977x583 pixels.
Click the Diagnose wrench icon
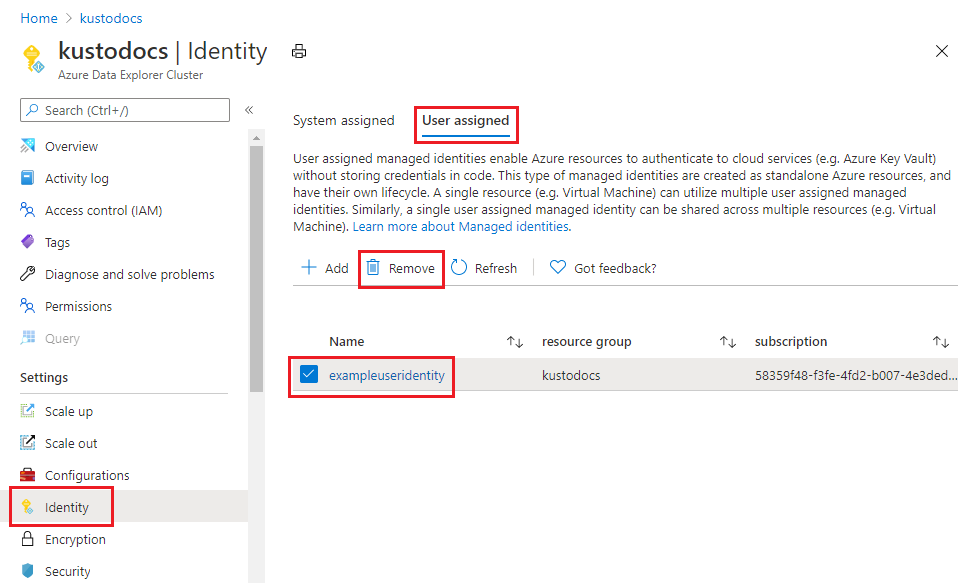point(27,274)
